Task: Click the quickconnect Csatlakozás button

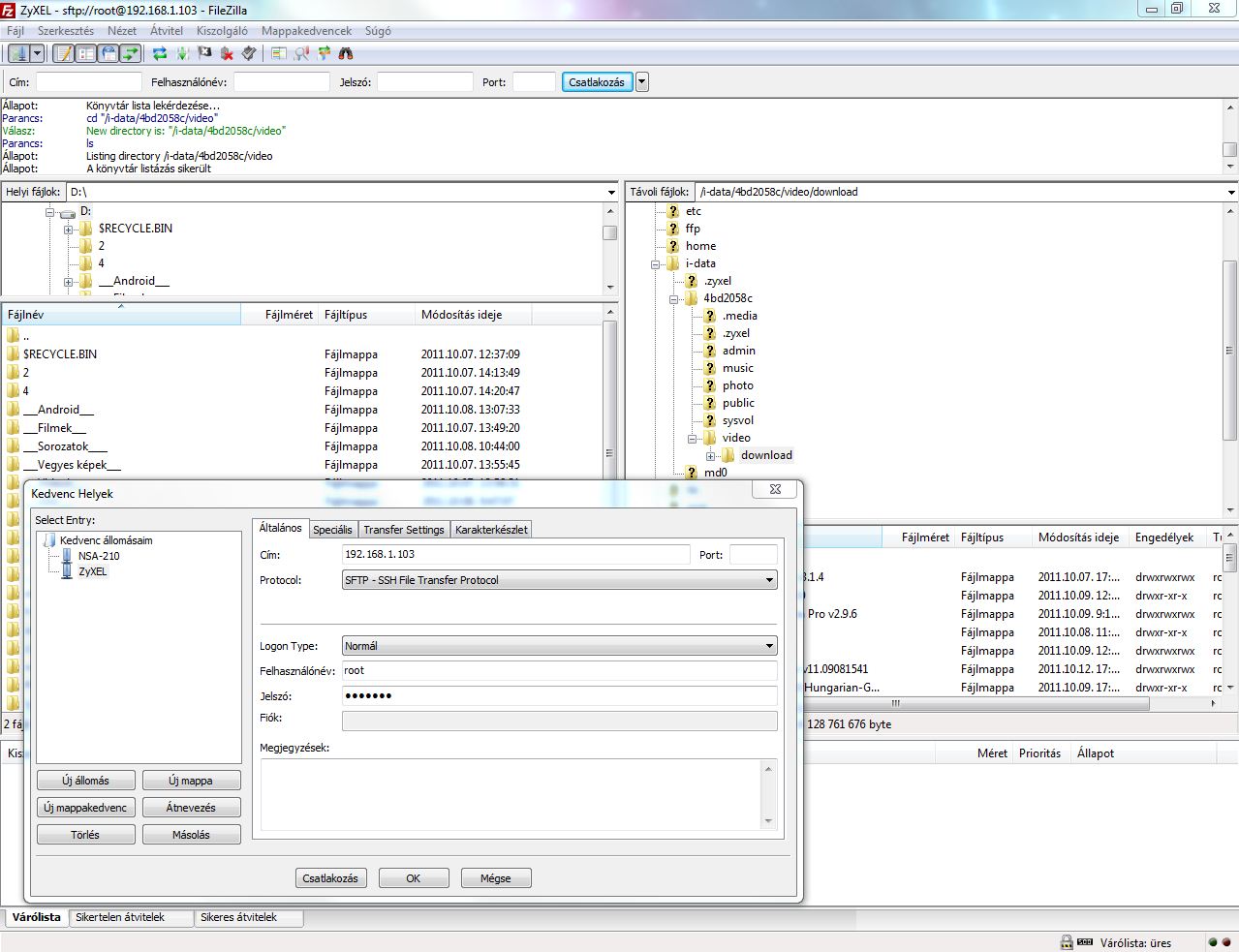Action: pyautogui.click(x=597, y=82)
